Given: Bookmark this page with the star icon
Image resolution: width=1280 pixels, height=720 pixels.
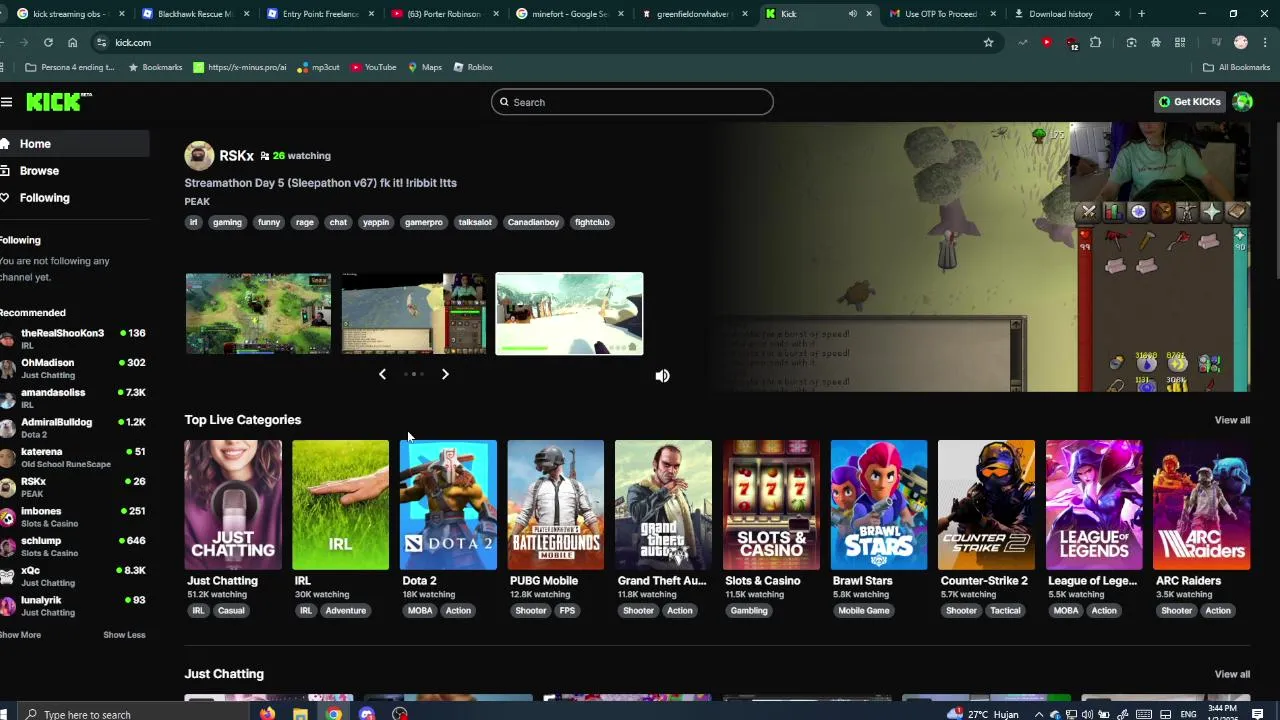Looking at the screenshot, I should [988, 43].
